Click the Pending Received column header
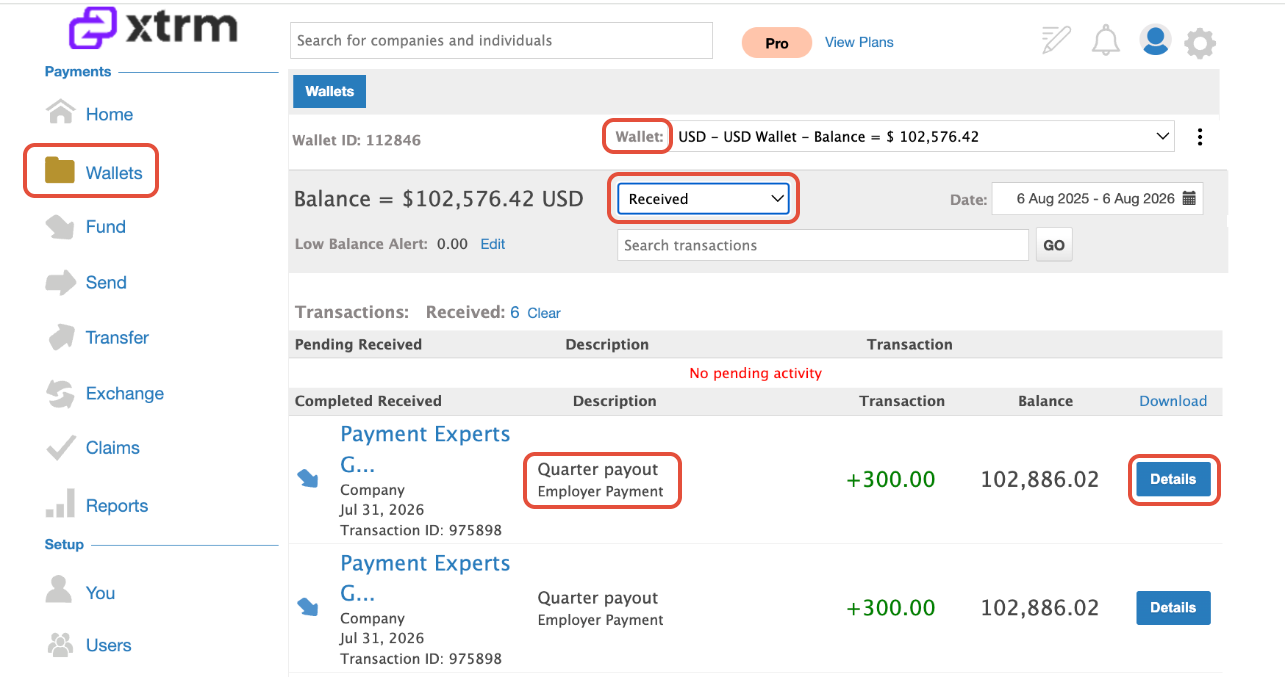1285x677 pixels. point(358,344)
